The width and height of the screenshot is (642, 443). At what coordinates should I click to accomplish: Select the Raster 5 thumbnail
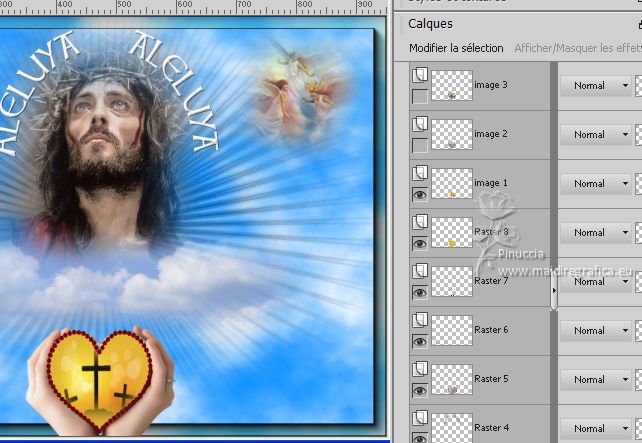pyautogui.click(x=452, y=380)
